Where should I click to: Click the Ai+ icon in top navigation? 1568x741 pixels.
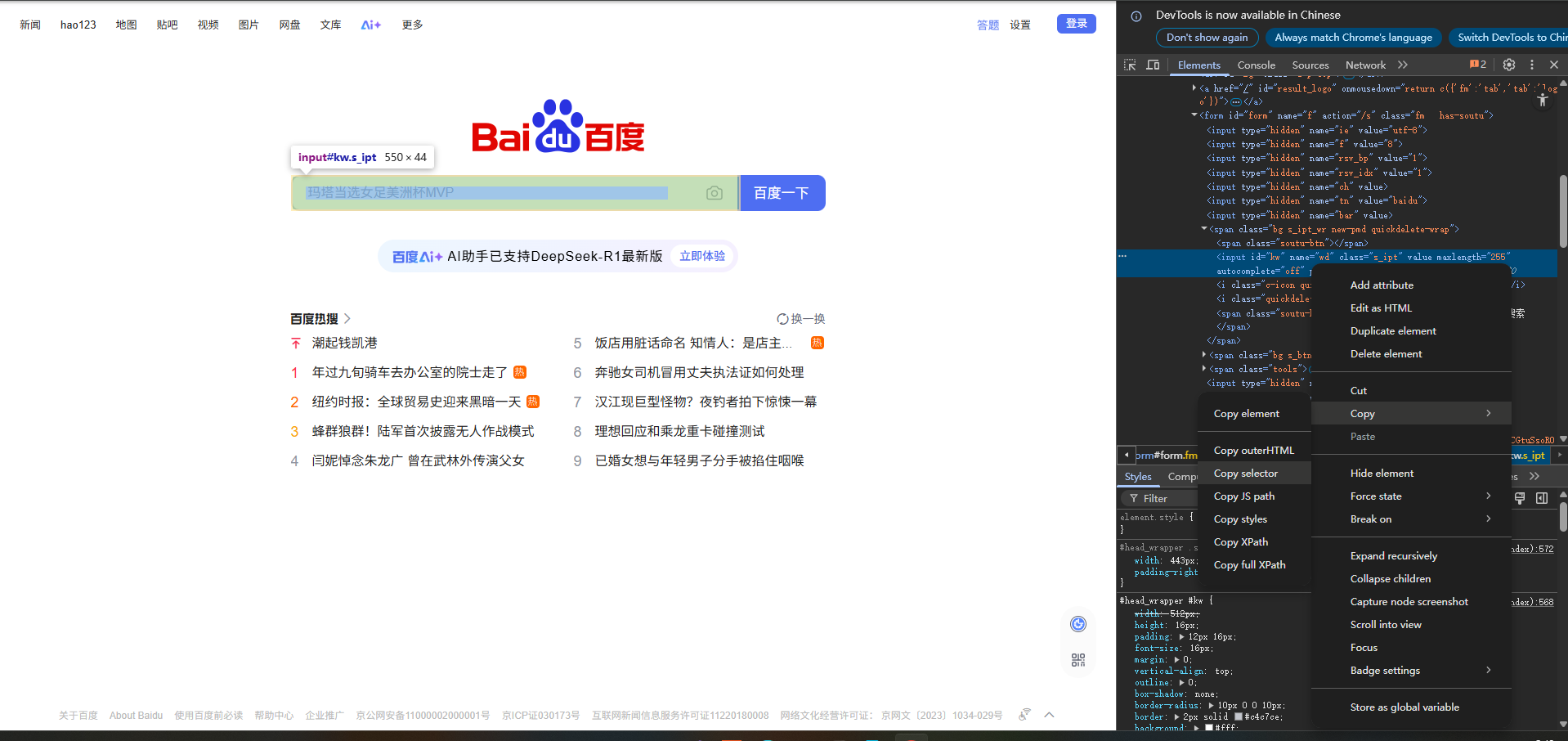[371, 25]
